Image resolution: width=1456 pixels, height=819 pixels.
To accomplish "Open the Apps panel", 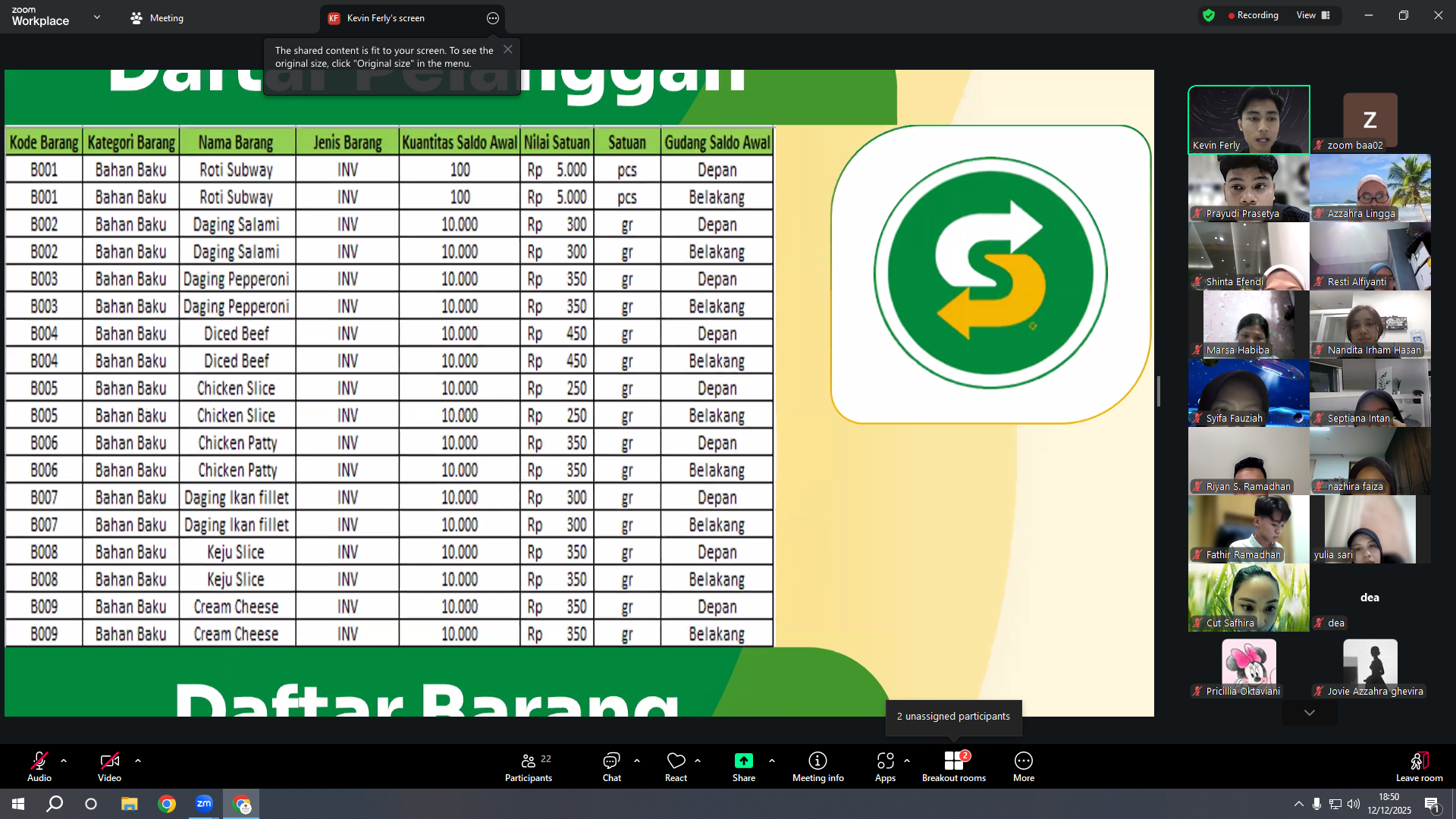I will point(885,766).
